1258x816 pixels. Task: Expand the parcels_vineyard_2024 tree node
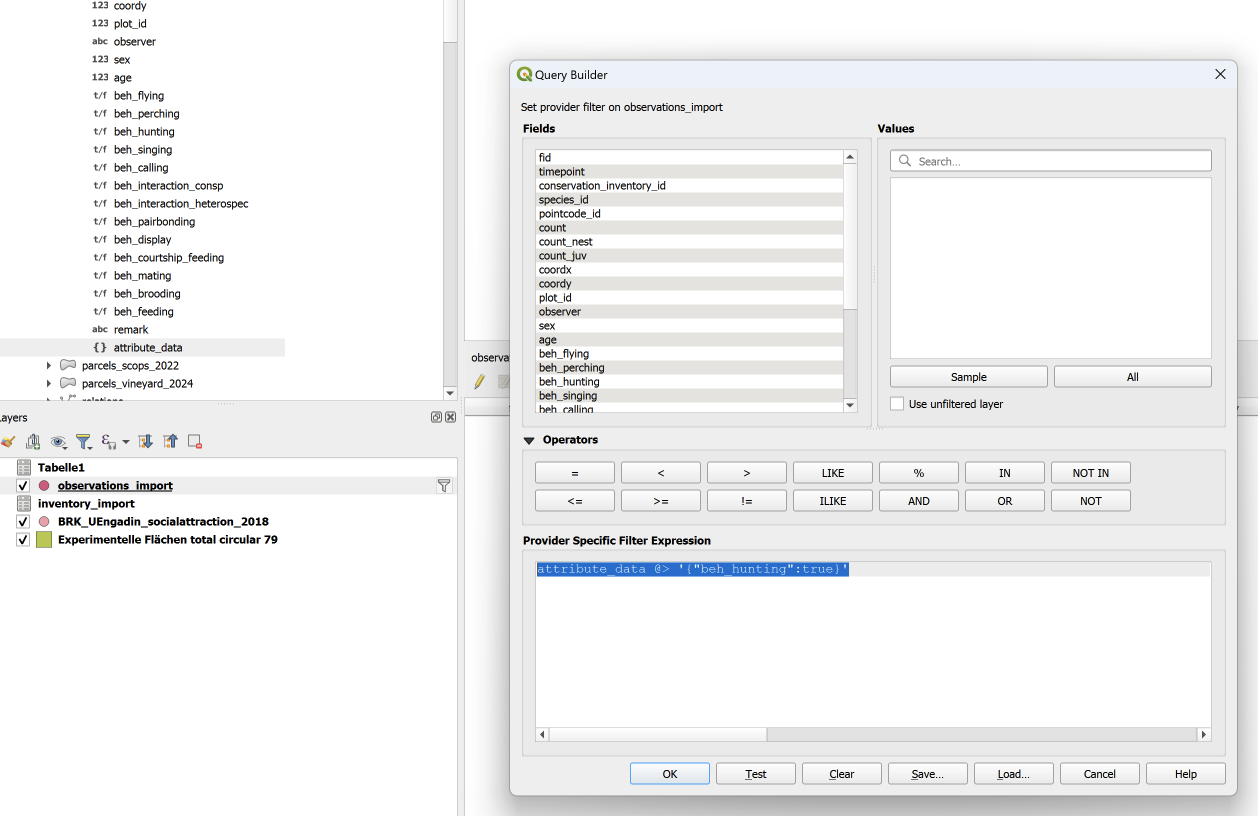click(49, 384)
